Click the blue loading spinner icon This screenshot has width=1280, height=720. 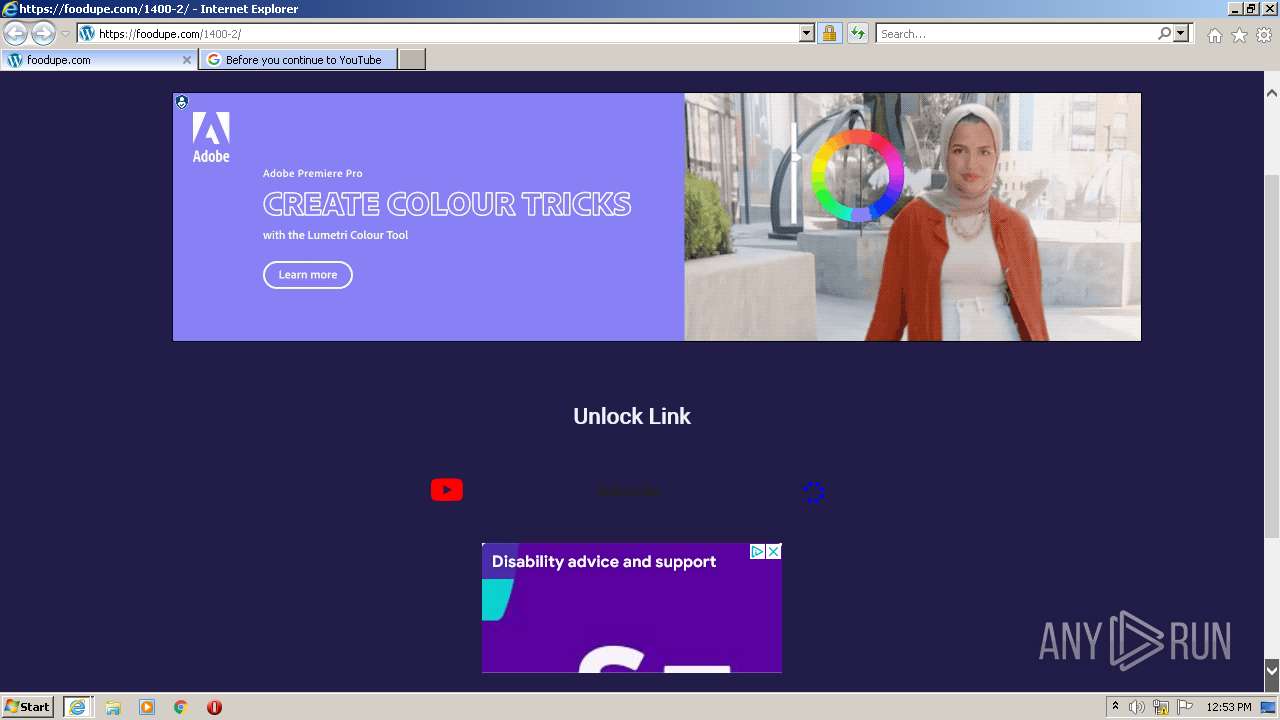tap(815, 492)
